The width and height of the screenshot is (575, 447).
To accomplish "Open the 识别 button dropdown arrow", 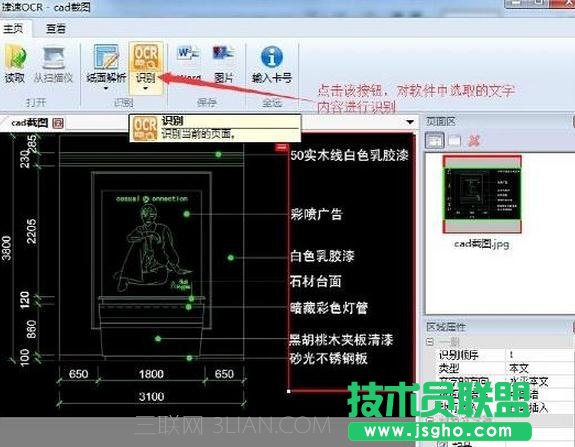I will pos(146,88).
